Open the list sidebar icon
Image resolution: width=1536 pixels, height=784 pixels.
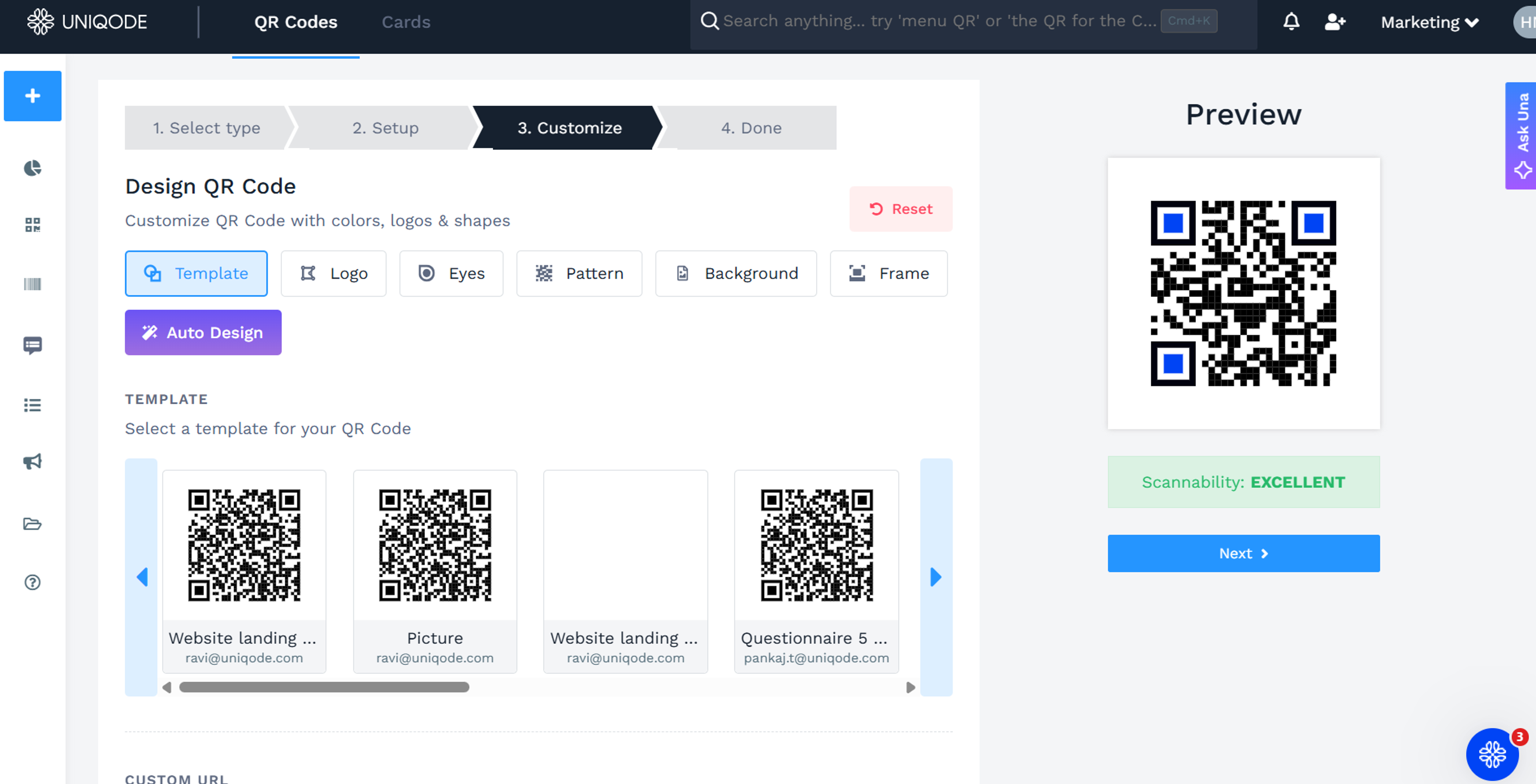(x=33, y=406)
